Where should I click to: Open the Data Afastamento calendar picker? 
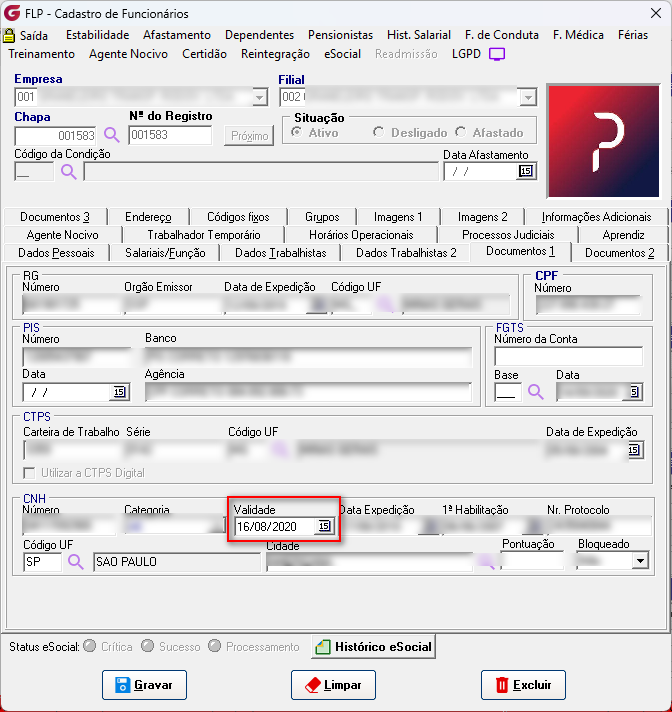coord(525,171)
